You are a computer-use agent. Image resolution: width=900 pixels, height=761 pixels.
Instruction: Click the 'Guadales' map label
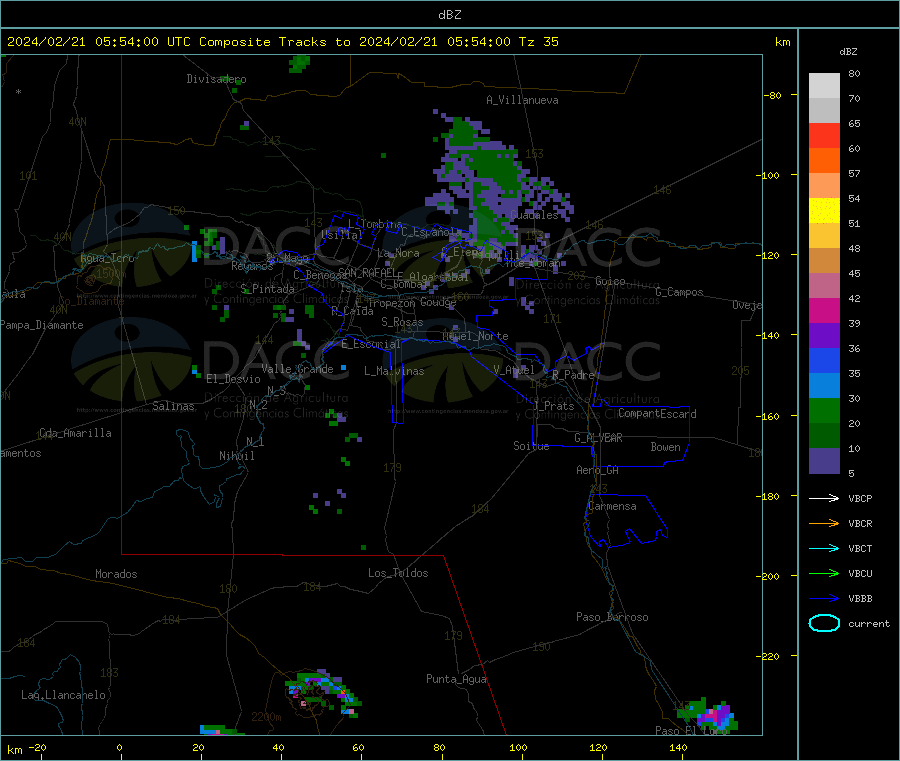click(x=534, y=215)
